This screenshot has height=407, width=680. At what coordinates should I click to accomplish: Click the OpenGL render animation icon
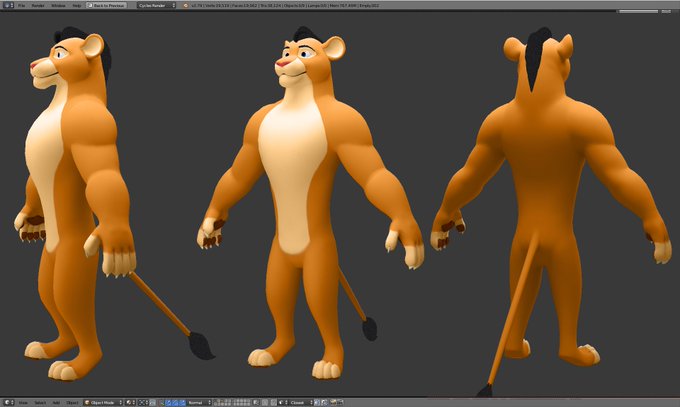(340, 402)
